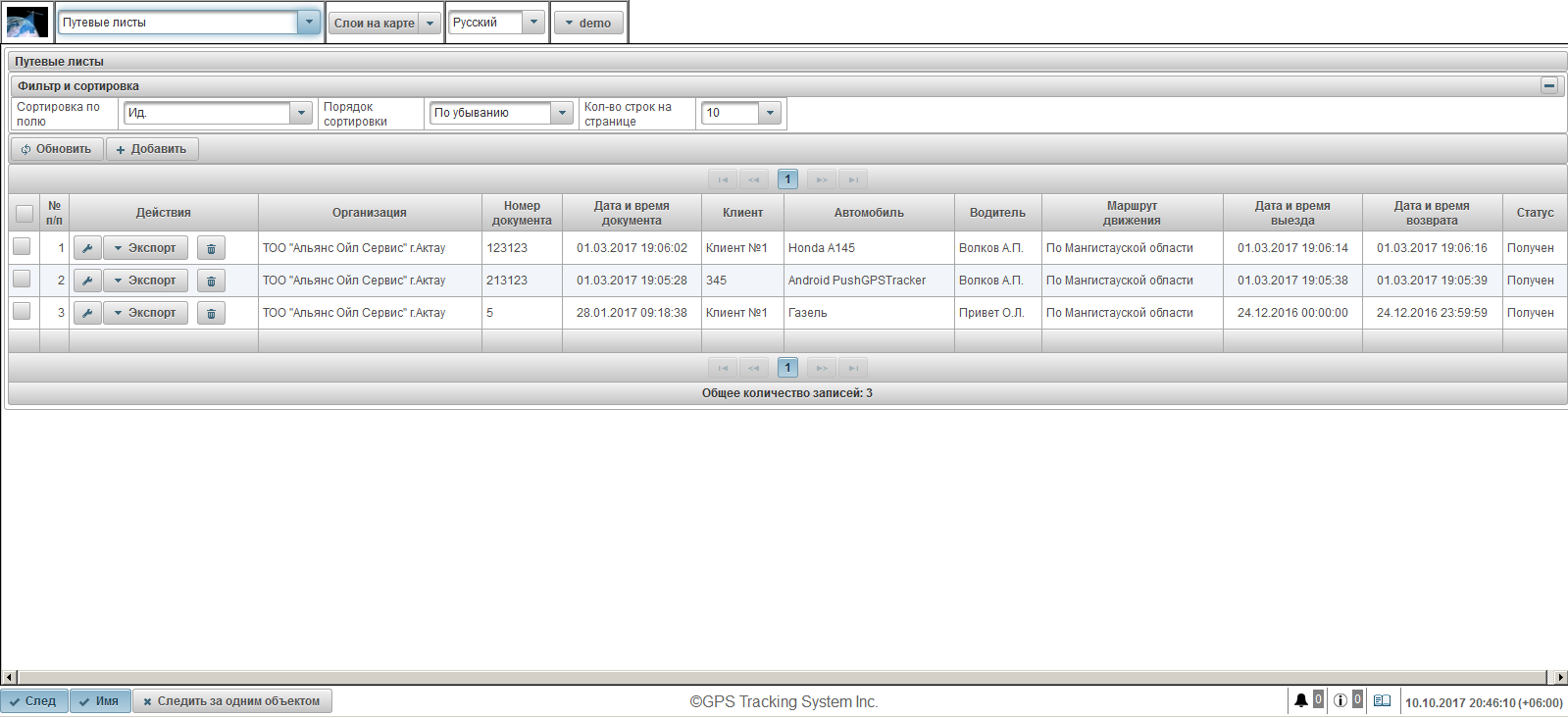This screenshot has width=1568, height=718.
Task: Select the checkbox for row 2
Action: point(22,280)
